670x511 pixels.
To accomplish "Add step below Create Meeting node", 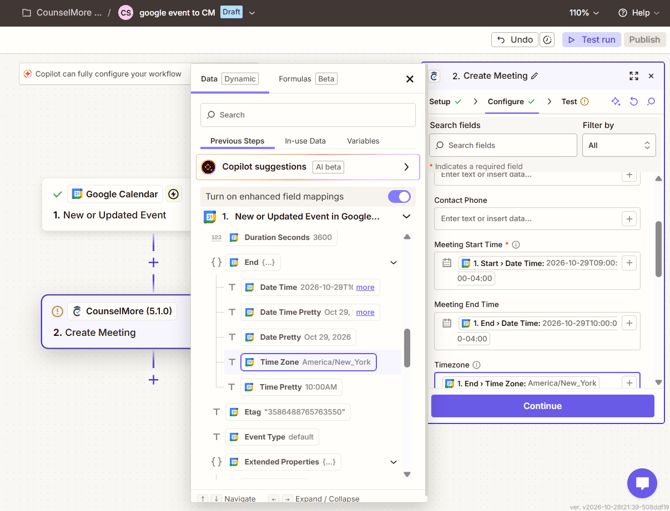I will coord(153,379).
